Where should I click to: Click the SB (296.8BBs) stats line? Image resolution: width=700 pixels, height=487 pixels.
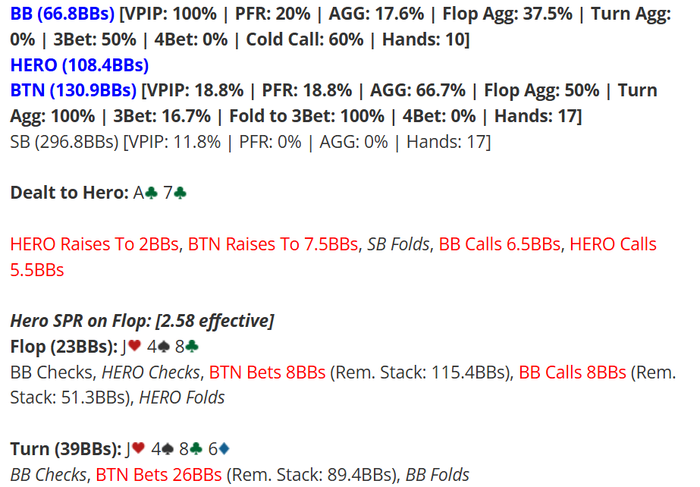tap(250, 142)
